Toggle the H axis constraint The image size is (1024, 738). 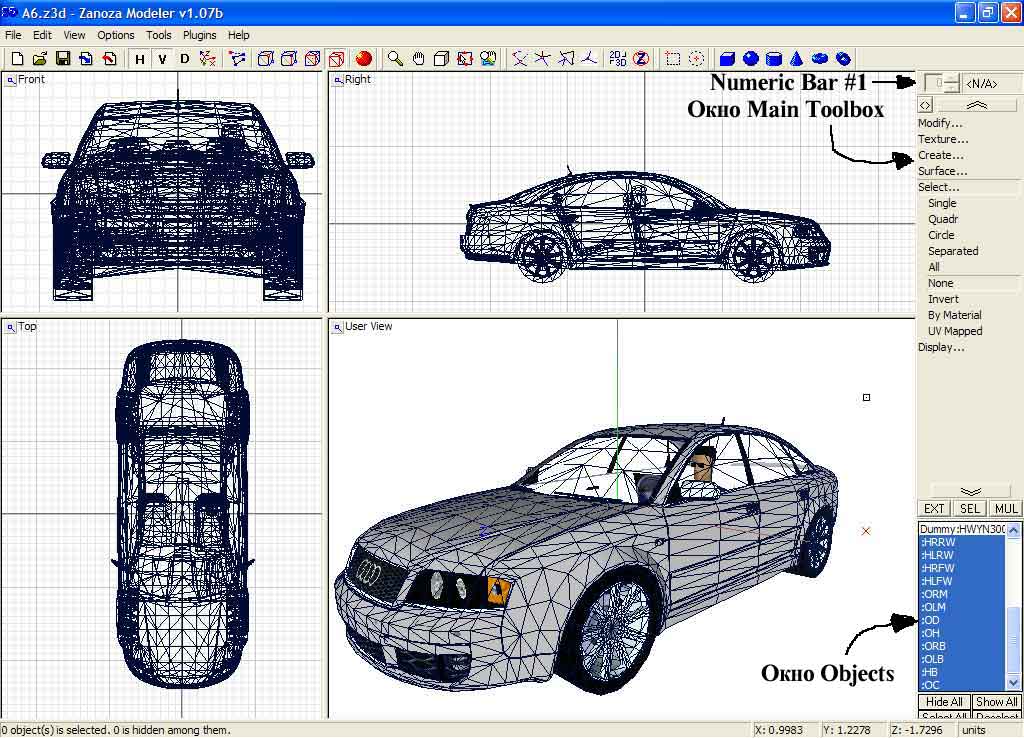[x=139, y=59]
